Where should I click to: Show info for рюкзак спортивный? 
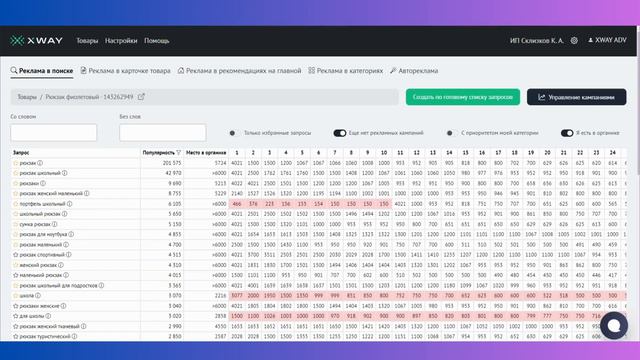[x=69, y=255]
